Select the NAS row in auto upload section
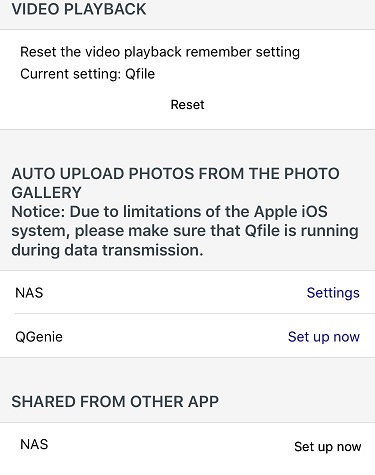375x475 pixels. 187,292
